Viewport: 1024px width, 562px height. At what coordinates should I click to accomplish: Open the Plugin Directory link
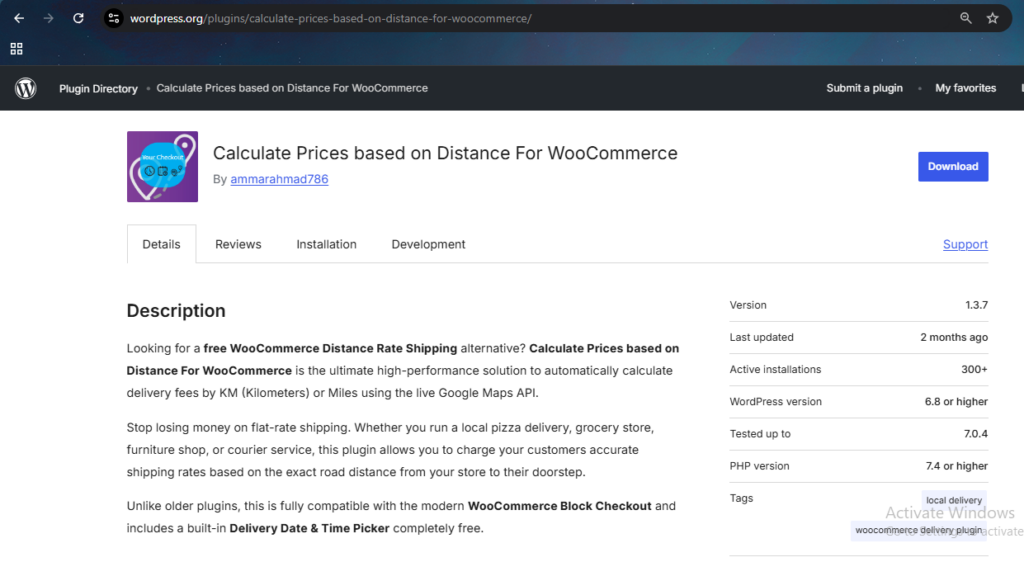[x=99, y=88]
